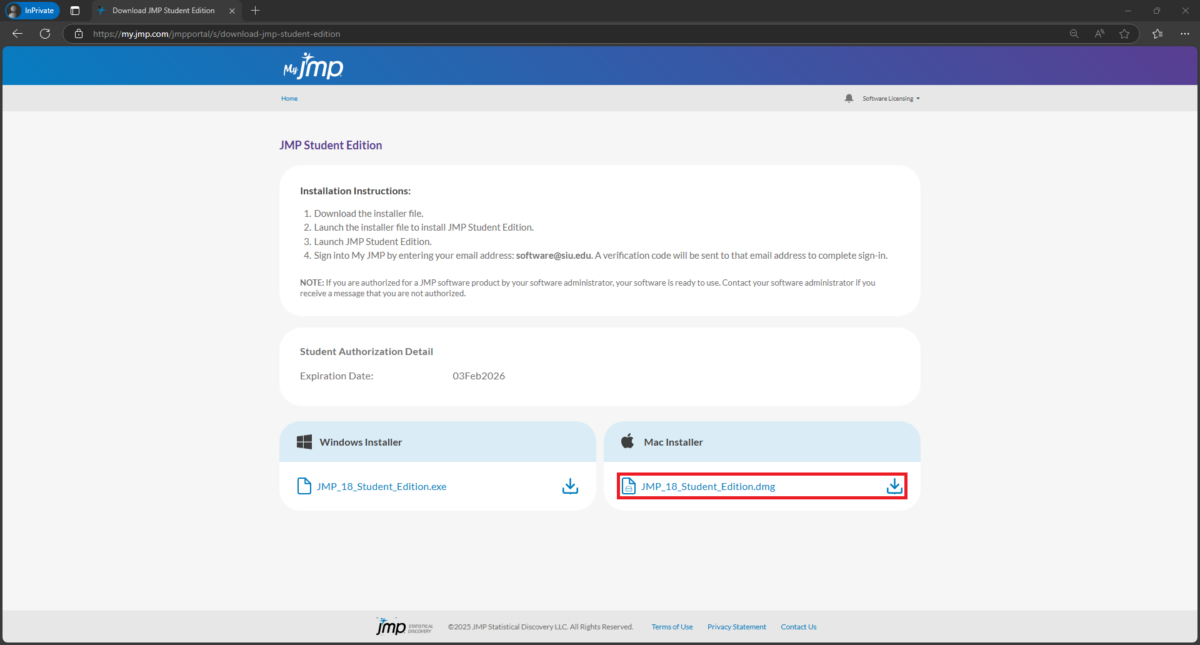The image size is (1200, 645).
Task: Refresh the page using the reload icon
Action: (44, 33)
